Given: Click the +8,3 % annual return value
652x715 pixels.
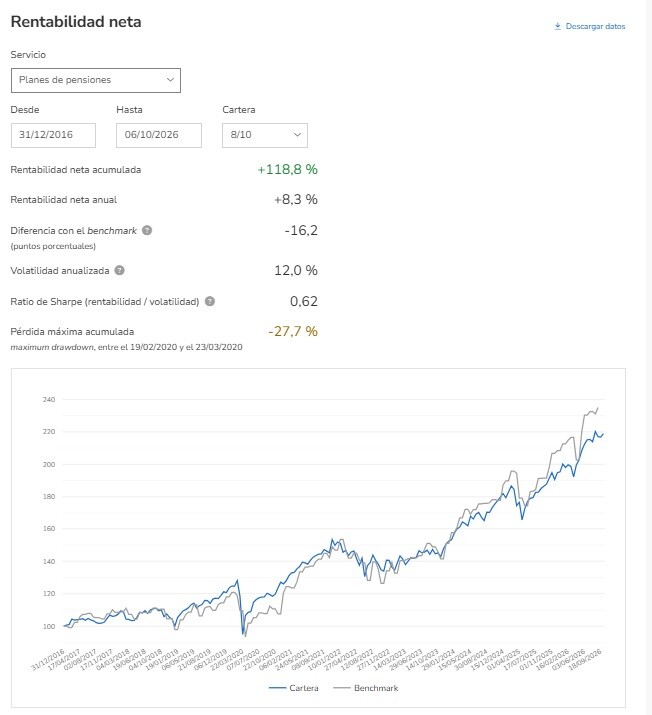Looking at the screenshot, I should point(296,200).
